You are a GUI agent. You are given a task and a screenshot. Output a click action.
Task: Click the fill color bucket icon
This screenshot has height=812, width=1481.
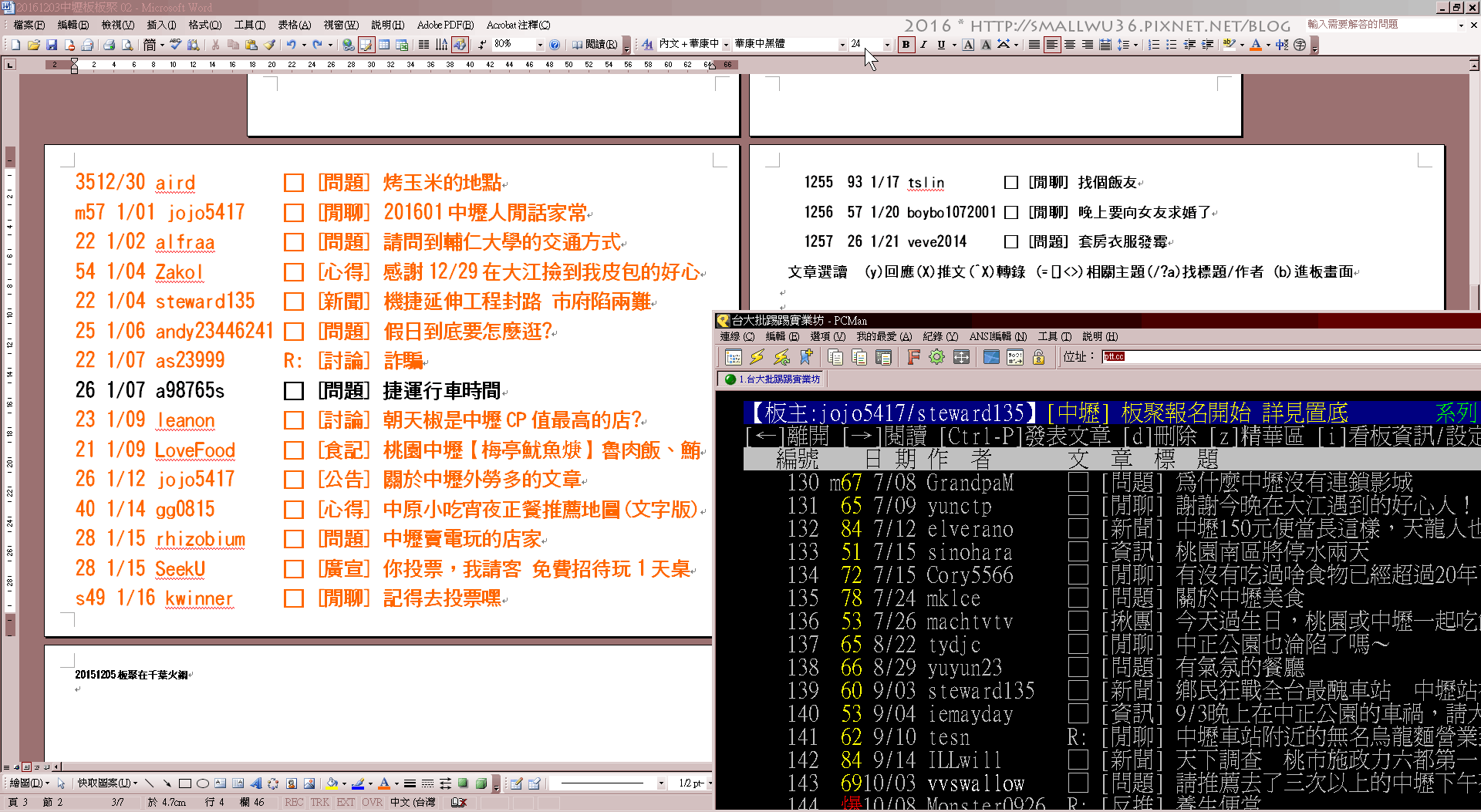[x=332, y=783]
